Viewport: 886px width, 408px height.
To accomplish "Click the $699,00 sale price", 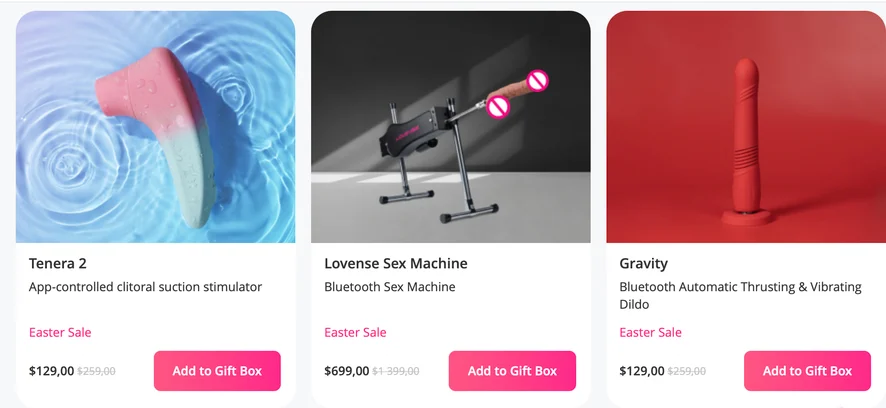I will tap(347, 371).
